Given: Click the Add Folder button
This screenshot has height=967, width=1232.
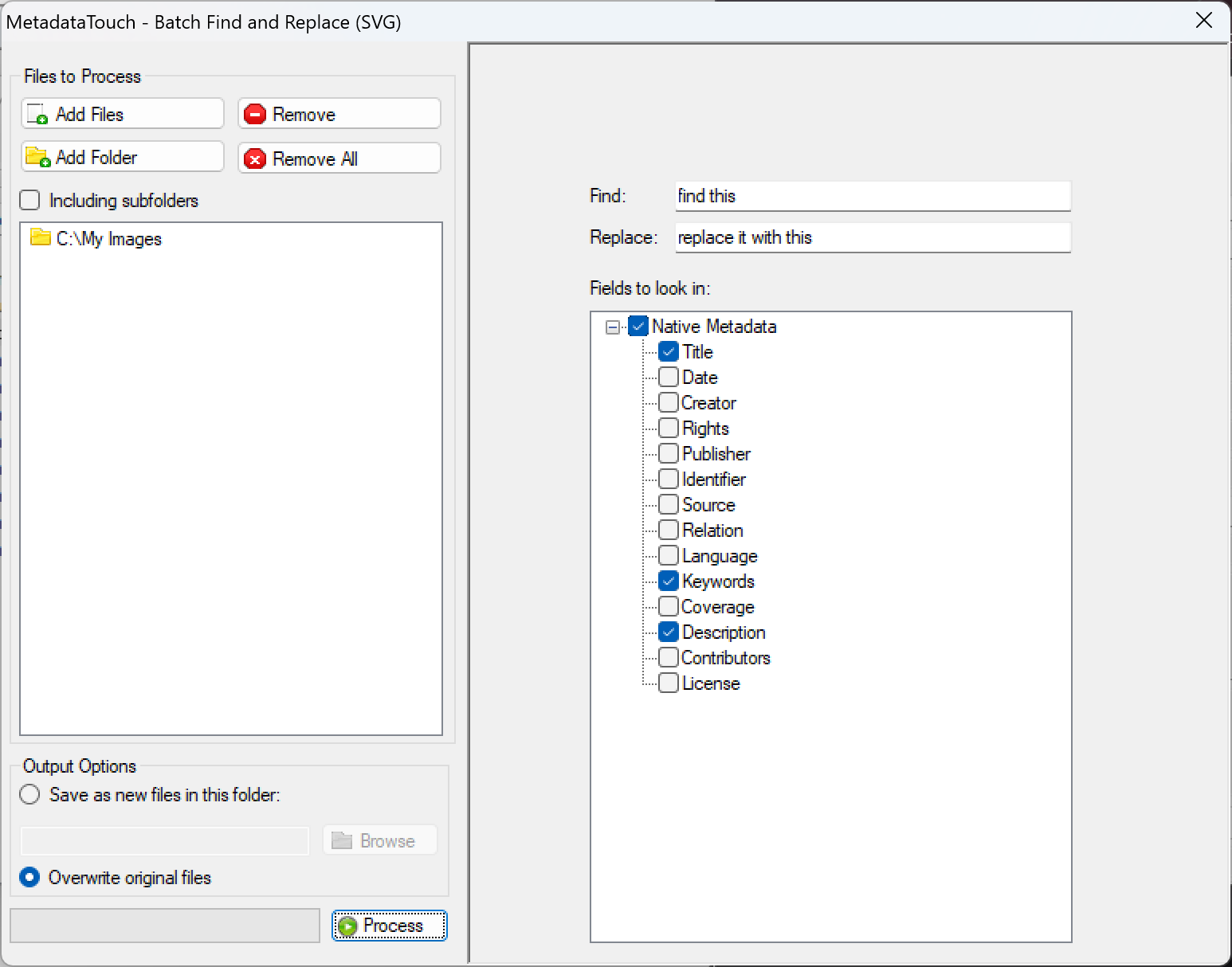Looking at the screenshot, I should (123, 157).
